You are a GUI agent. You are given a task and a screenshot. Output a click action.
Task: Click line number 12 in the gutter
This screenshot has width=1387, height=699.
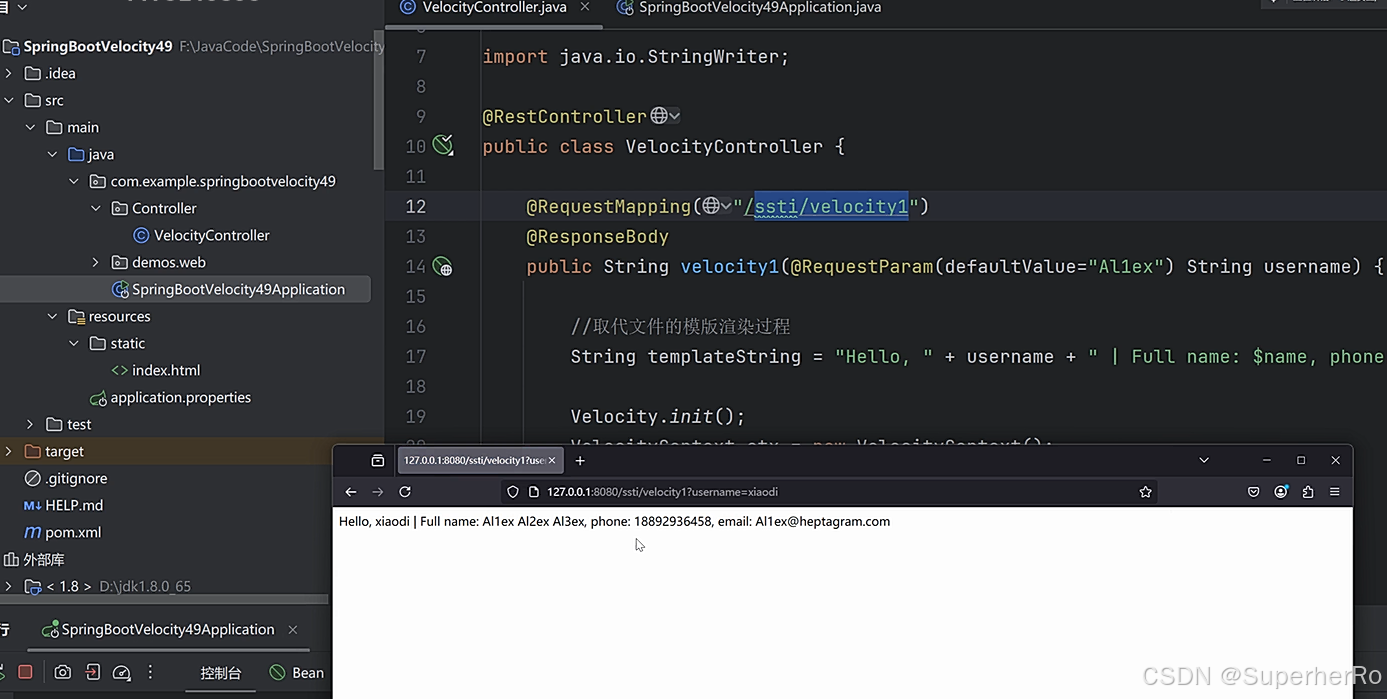tap(416, 206)
